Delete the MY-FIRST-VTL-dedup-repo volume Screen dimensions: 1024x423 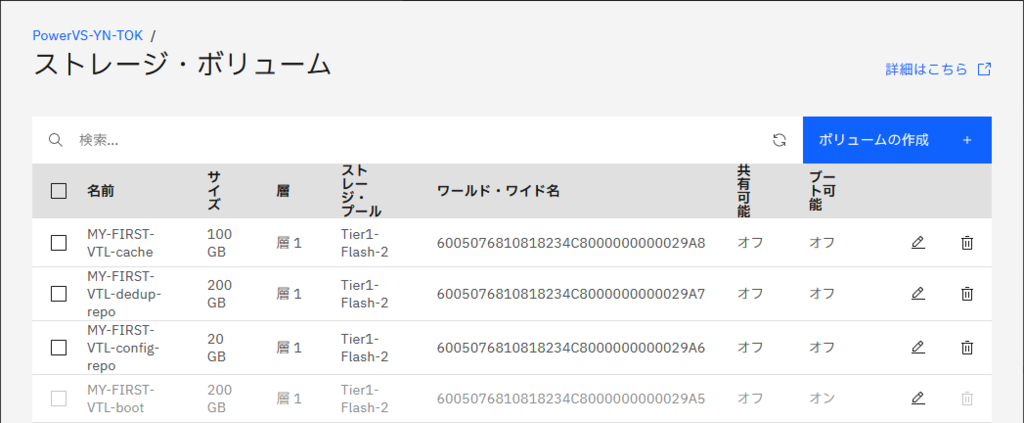coord(967,294)
